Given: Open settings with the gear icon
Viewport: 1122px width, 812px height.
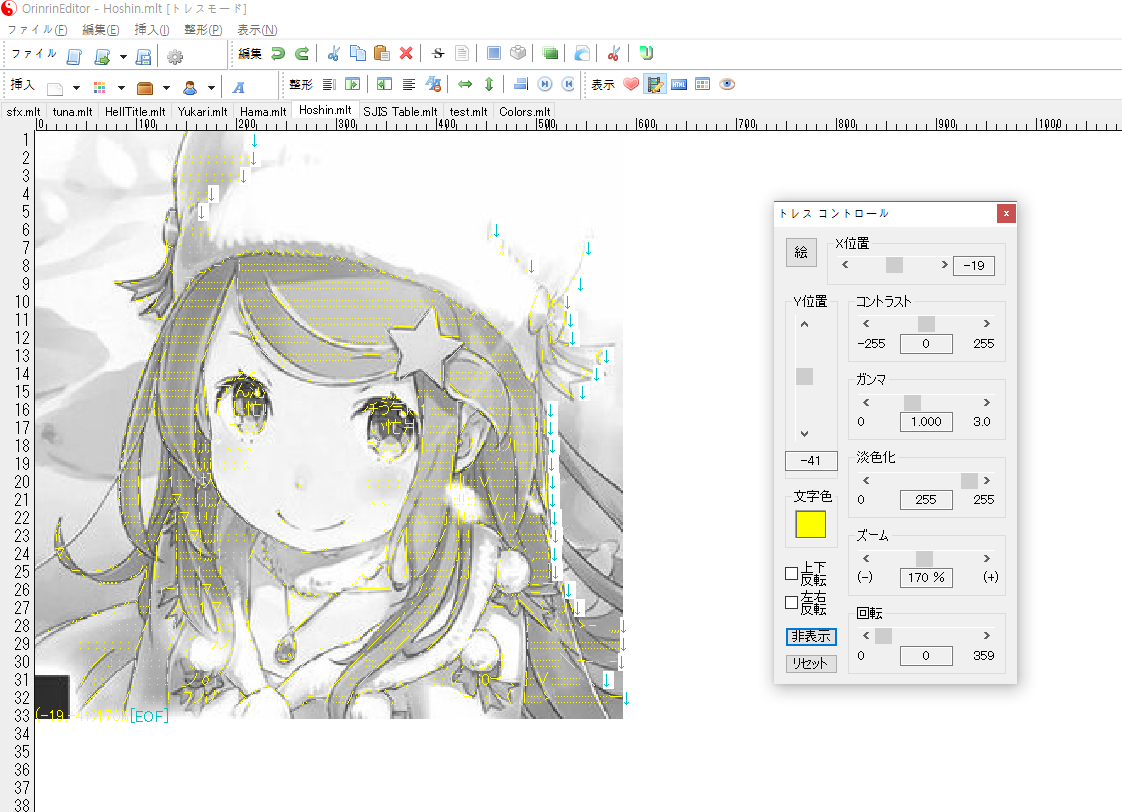Looking at the screenshot, I should pyautogui.click(x=175, y=56).
